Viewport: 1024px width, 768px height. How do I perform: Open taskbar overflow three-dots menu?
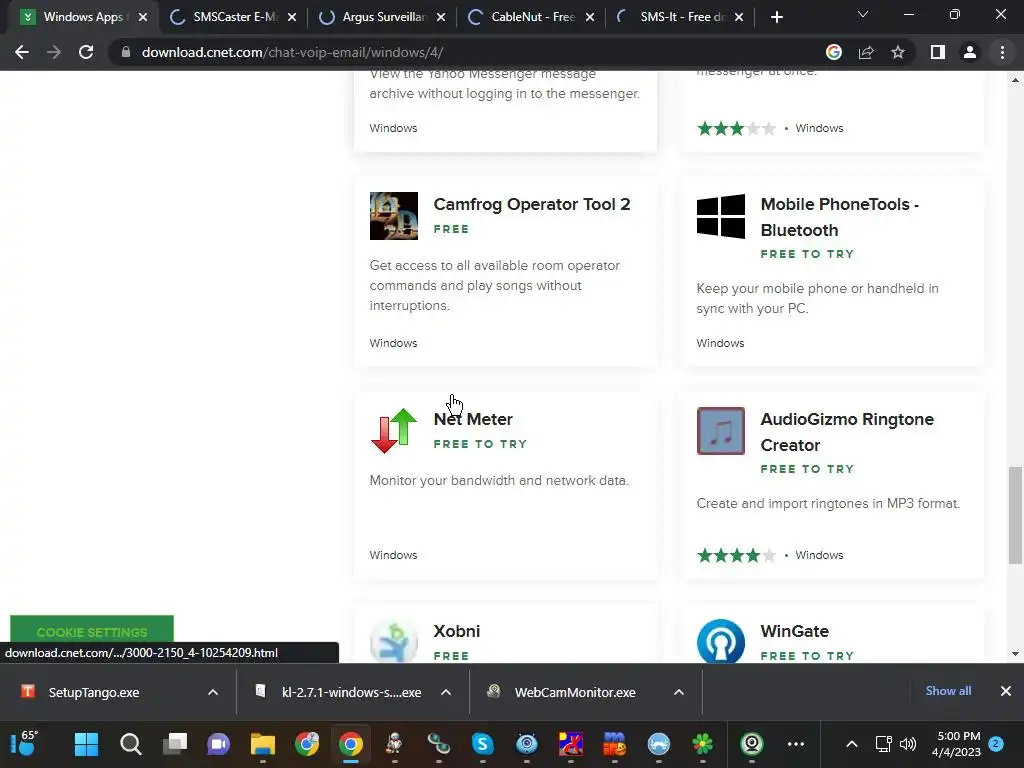point(795,744)
